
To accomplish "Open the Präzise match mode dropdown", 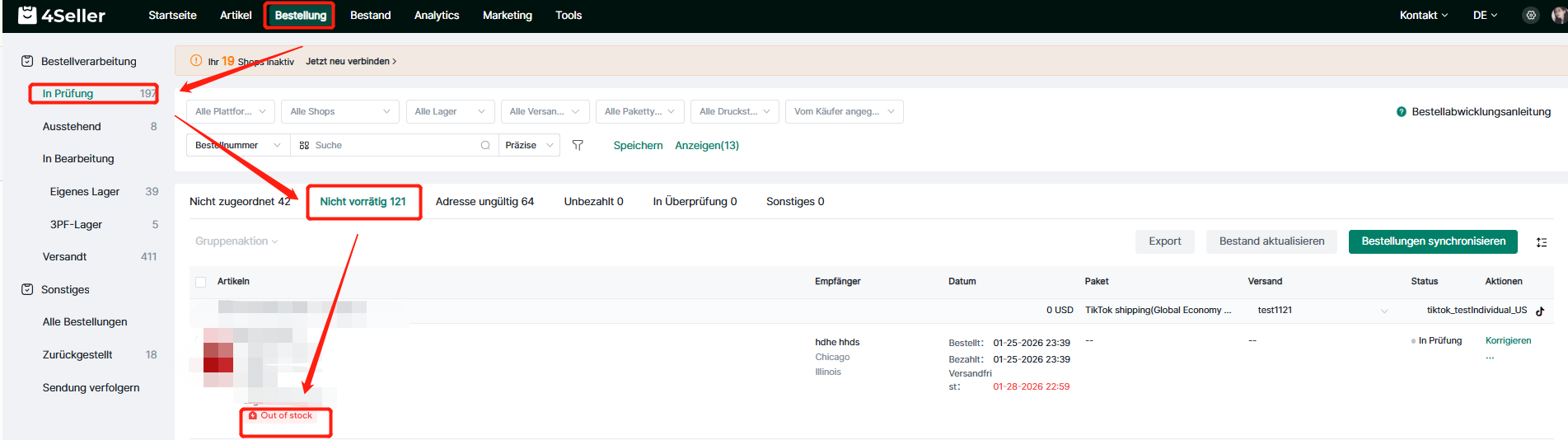I will pos(529,145).
